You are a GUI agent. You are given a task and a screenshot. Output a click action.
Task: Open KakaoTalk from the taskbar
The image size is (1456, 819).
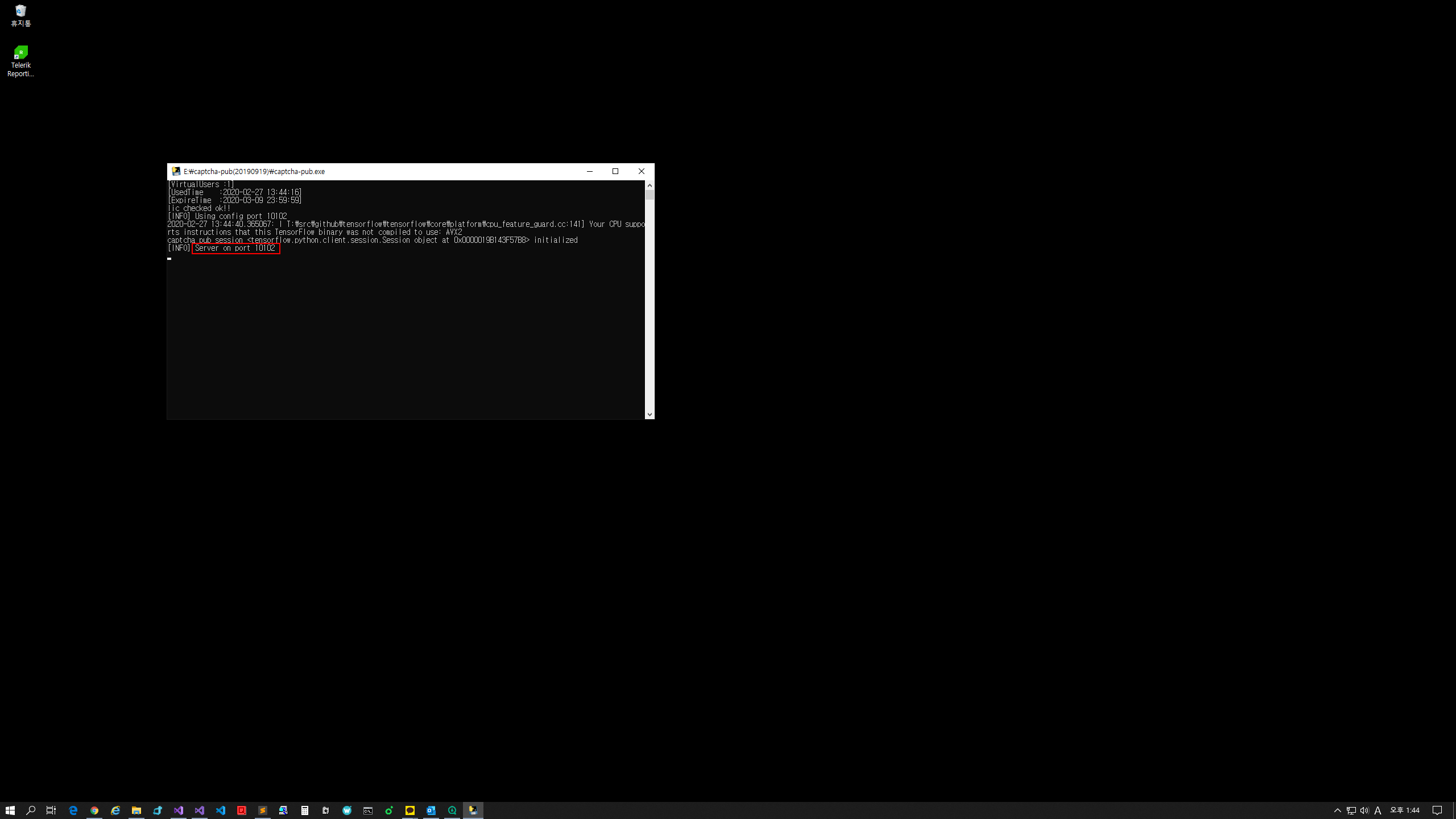[410, 810]
